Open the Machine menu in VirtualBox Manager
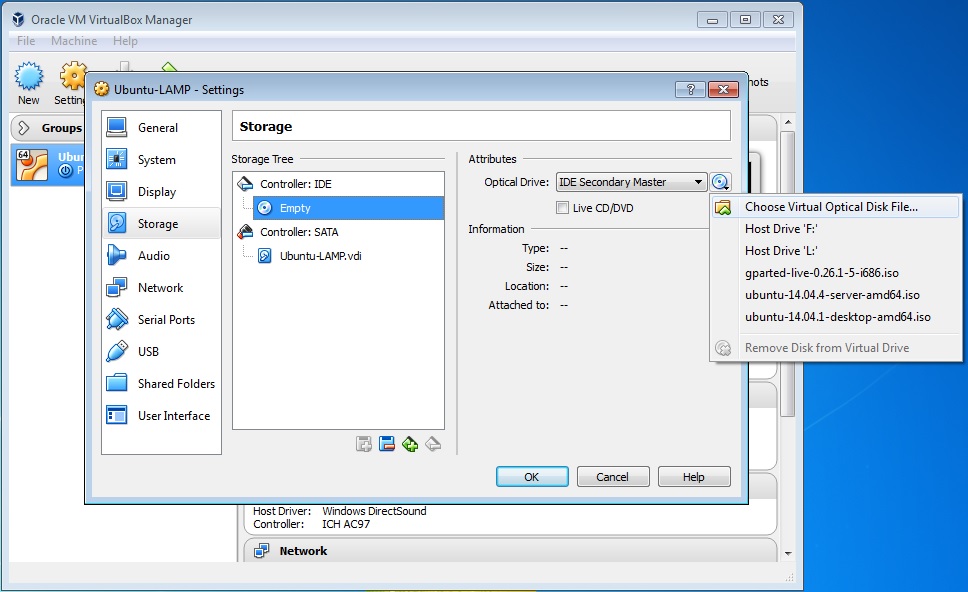This screenshot has height=592, width=968. tap(74, 41)
